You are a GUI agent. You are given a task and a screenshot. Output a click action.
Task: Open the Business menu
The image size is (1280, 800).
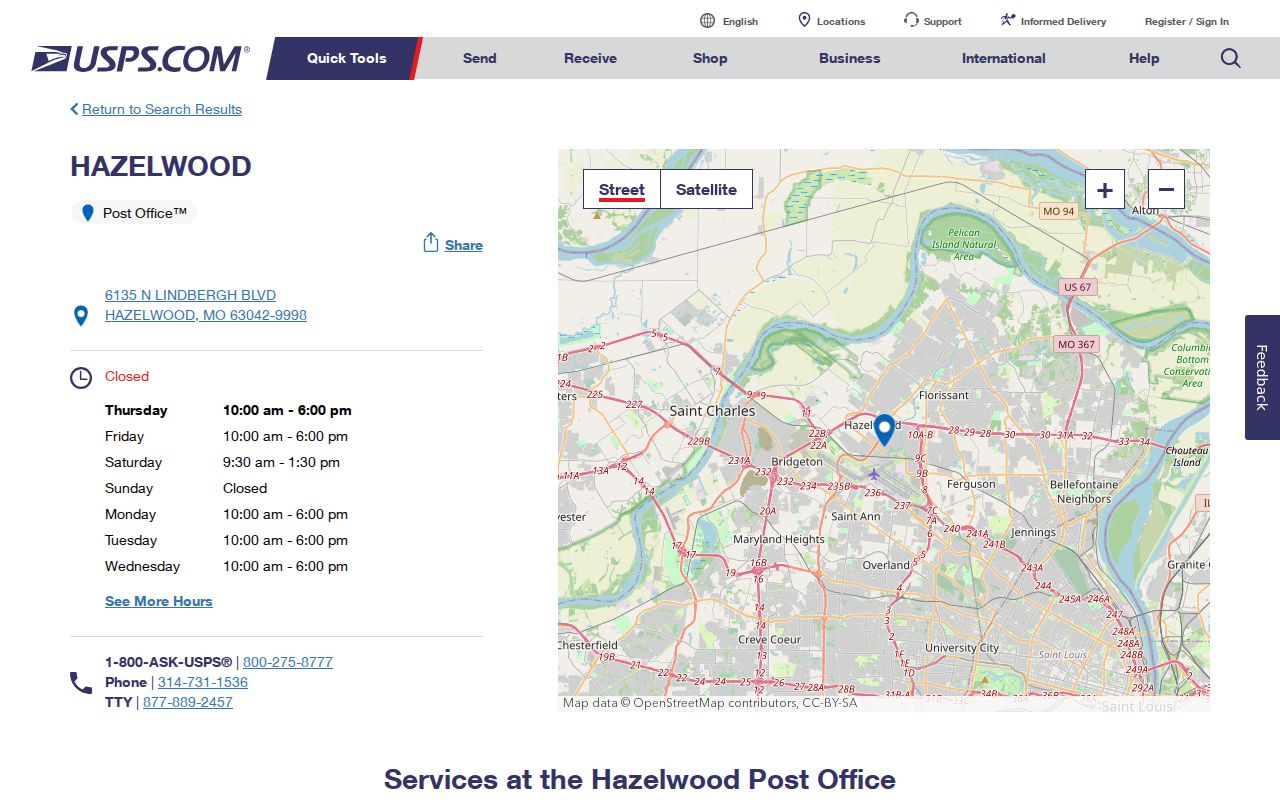[849, 58]
